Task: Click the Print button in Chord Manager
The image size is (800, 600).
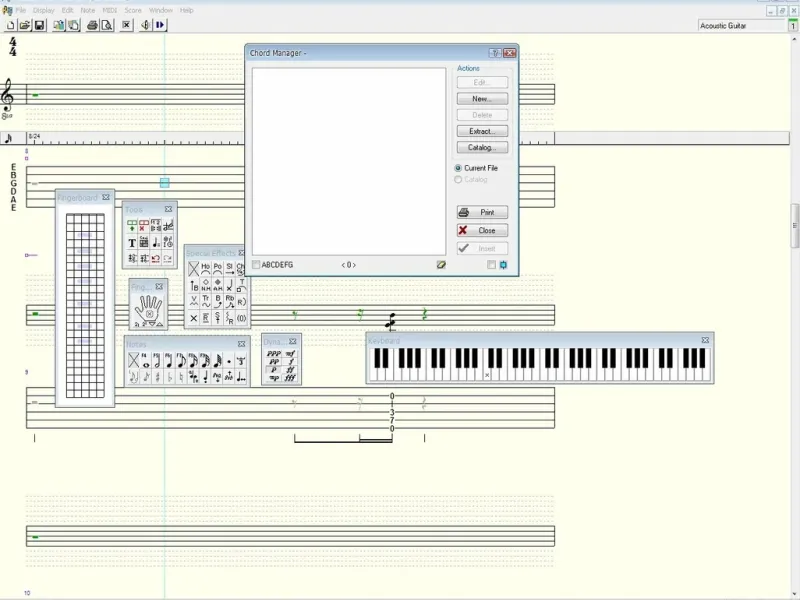Action: 482,212
